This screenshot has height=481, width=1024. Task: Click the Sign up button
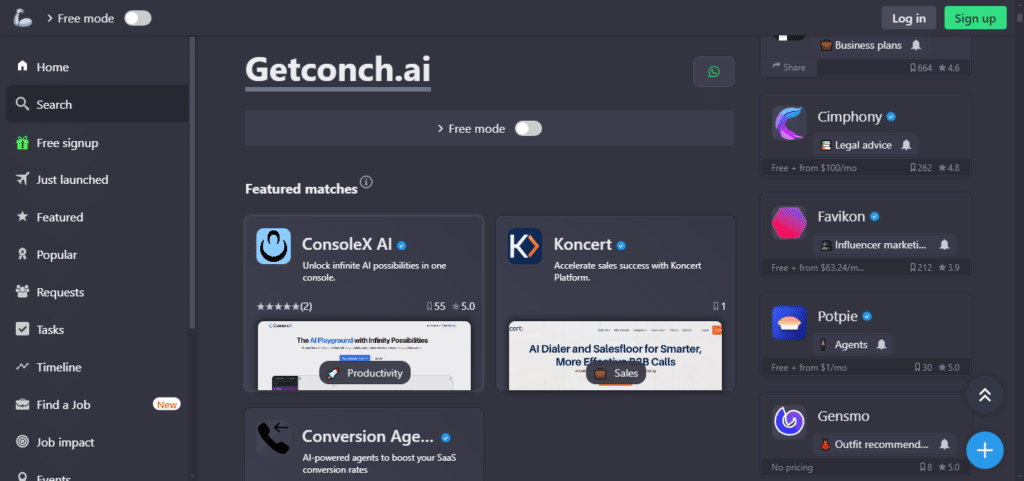[x=975, y=18]
